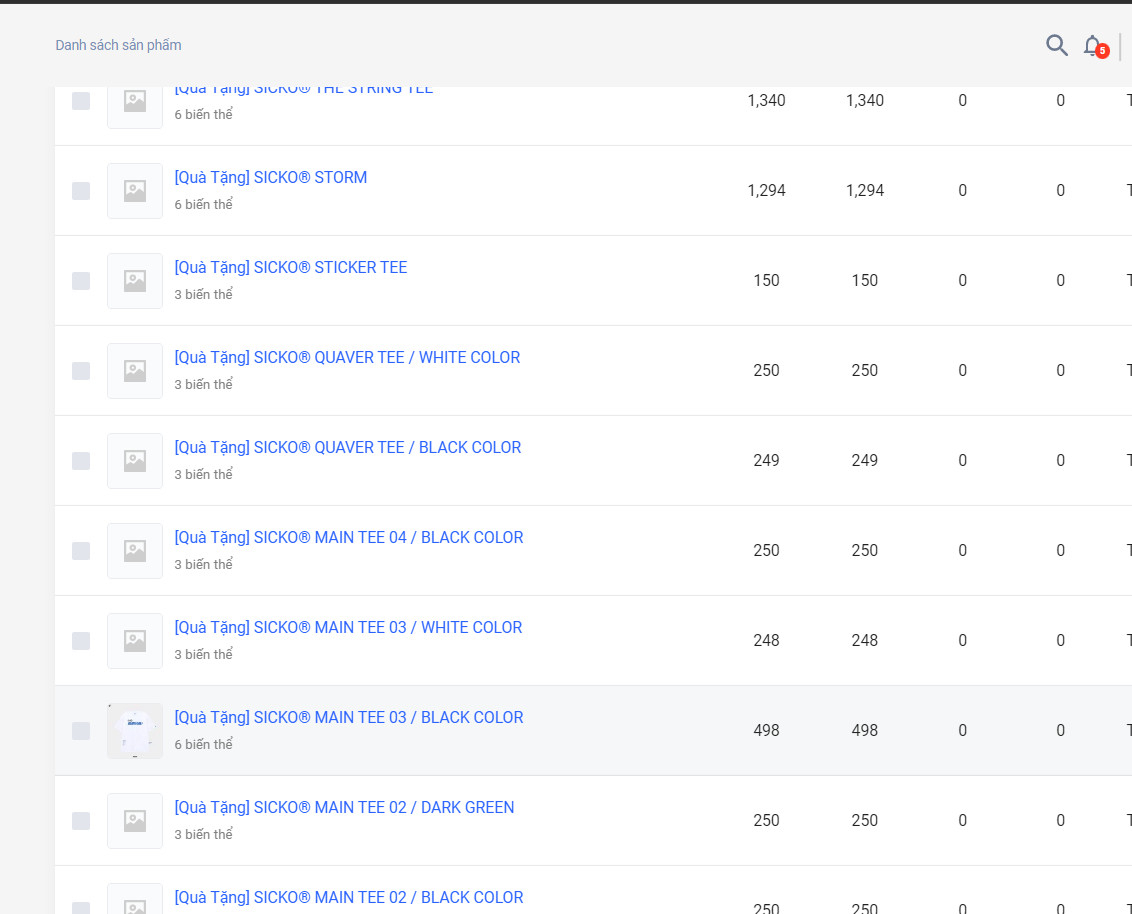
Task: Click QUAVER TEE BLACK COLOR image placeholder
Action: 135,461
